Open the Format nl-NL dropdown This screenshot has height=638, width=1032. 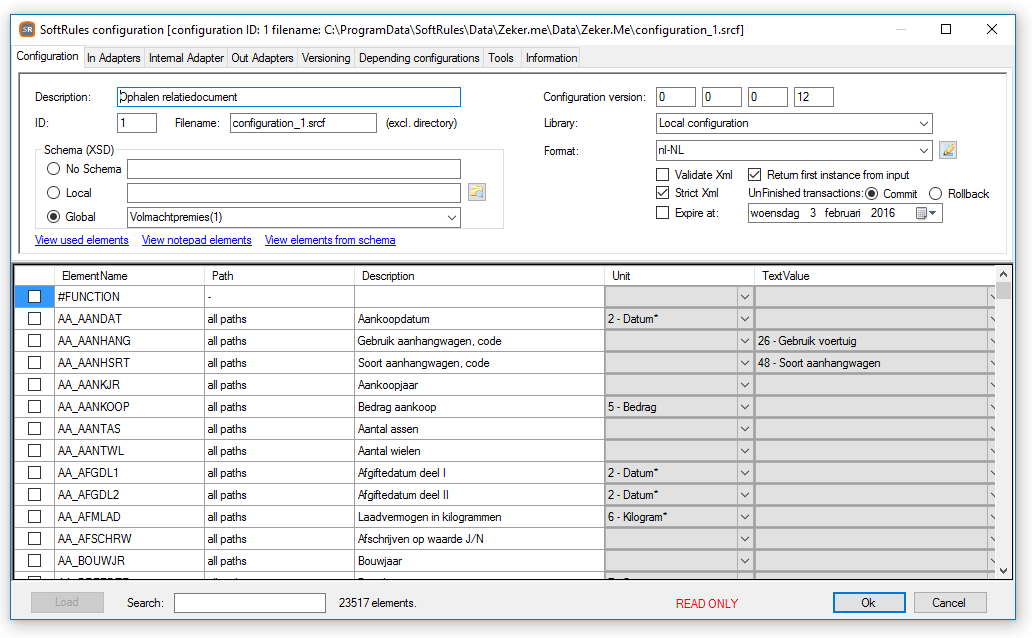point(923,150)
